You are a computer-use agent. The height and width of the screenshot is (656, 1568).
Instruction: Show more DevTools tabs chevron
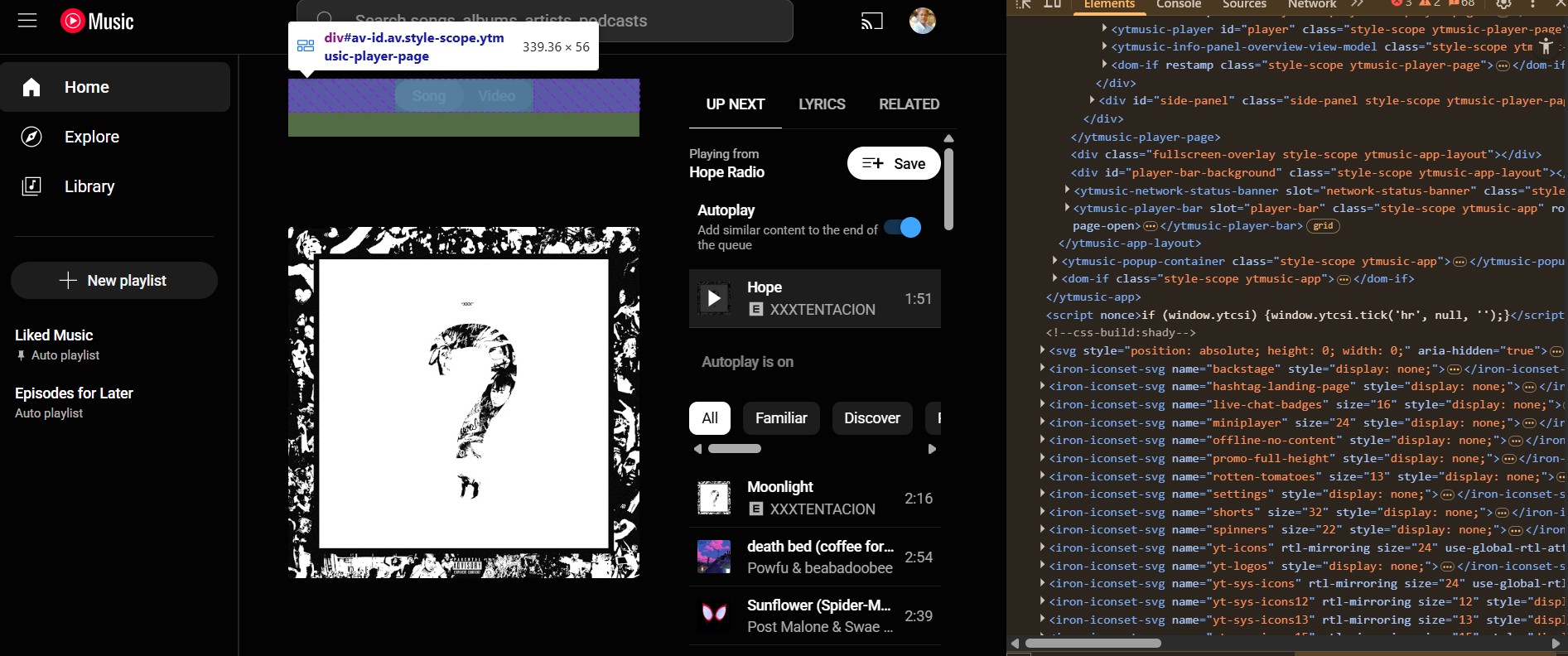[1358, 4]
